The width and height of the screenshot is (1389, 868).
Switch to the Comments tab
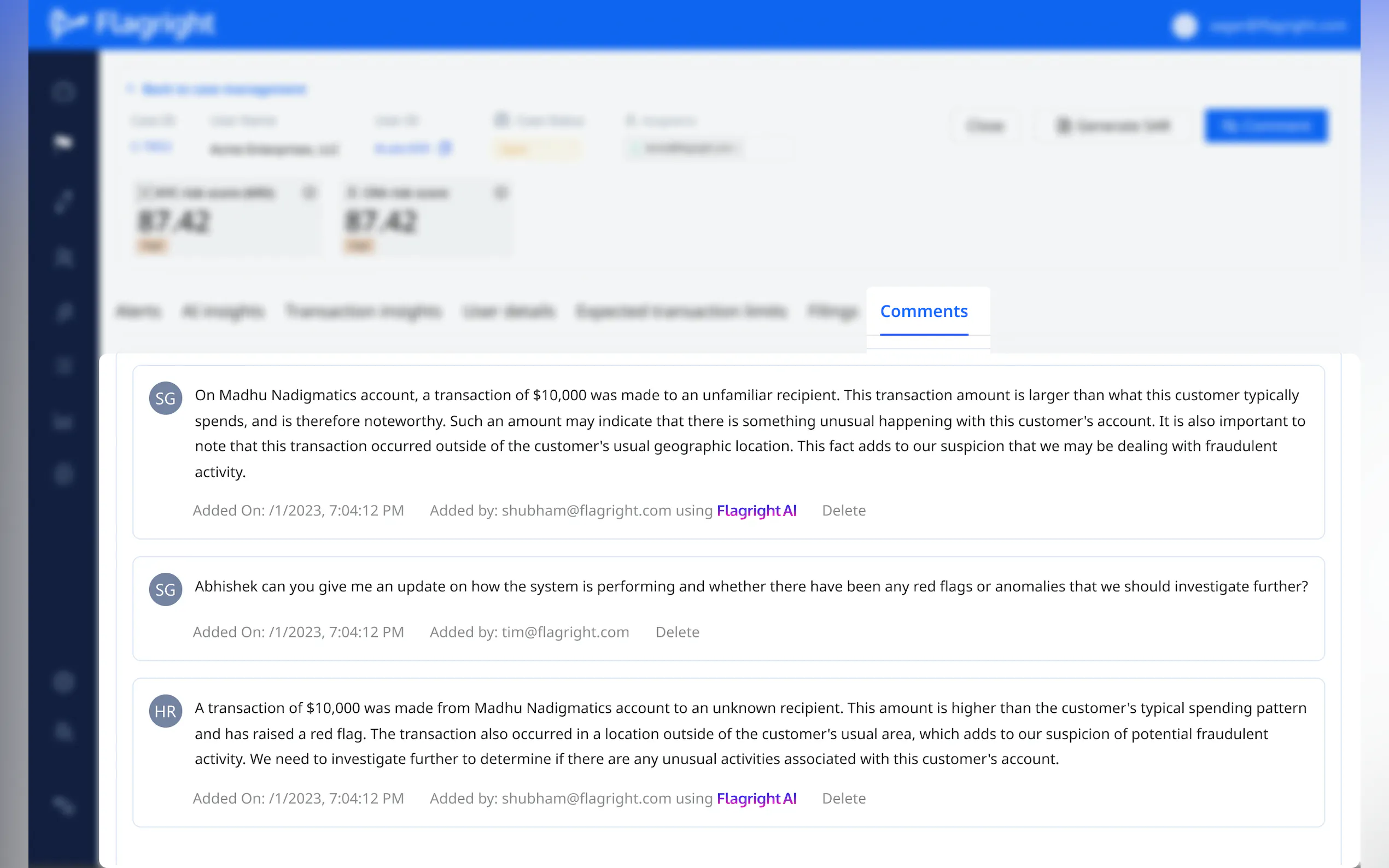(923, 311)
